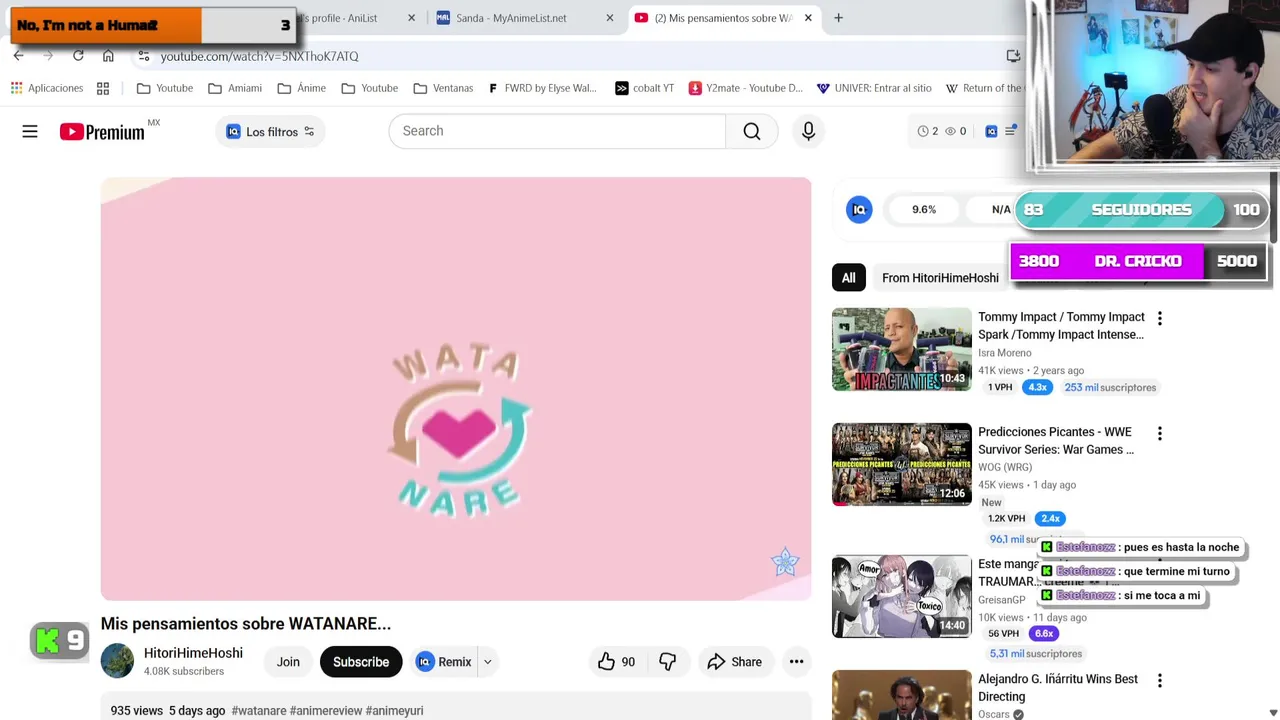Click the Remix button

(444, 662)
